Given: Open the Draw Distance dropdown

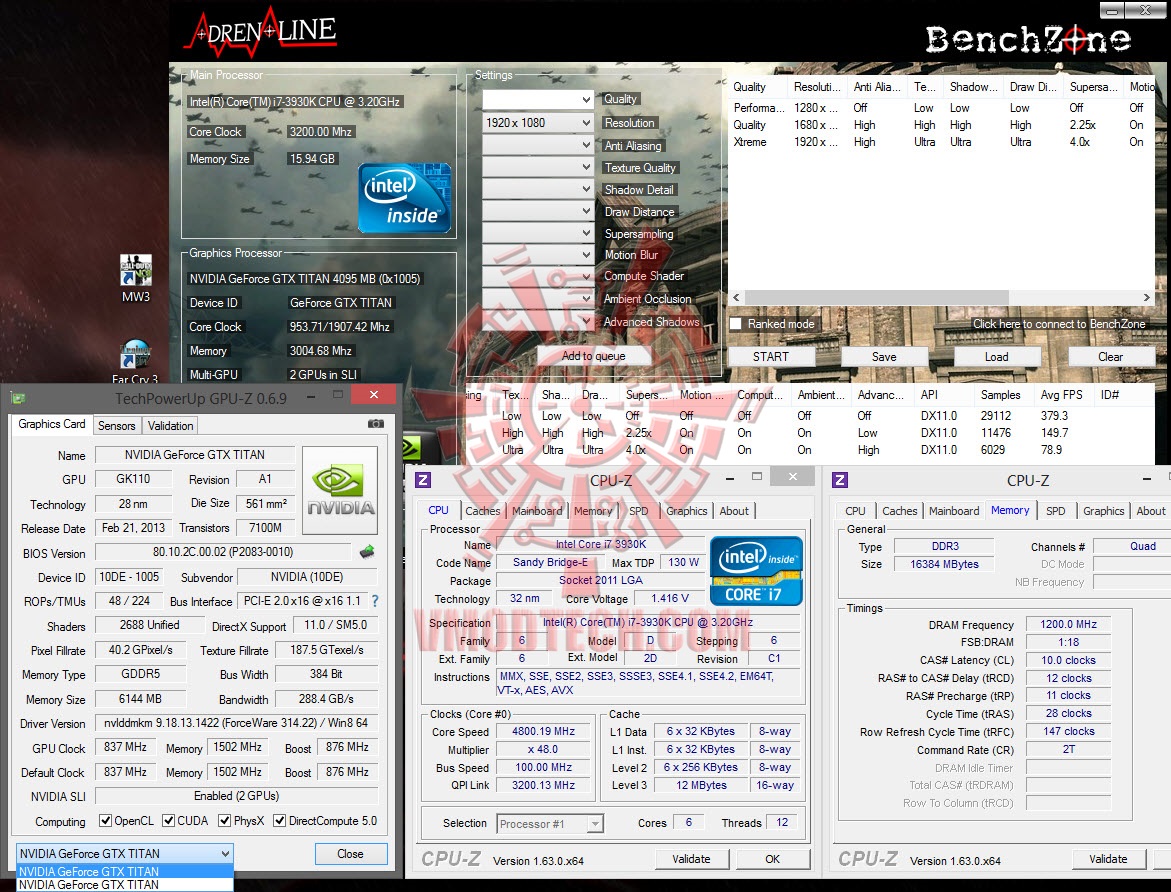Looking at the screenshot, I should point(538,211).
